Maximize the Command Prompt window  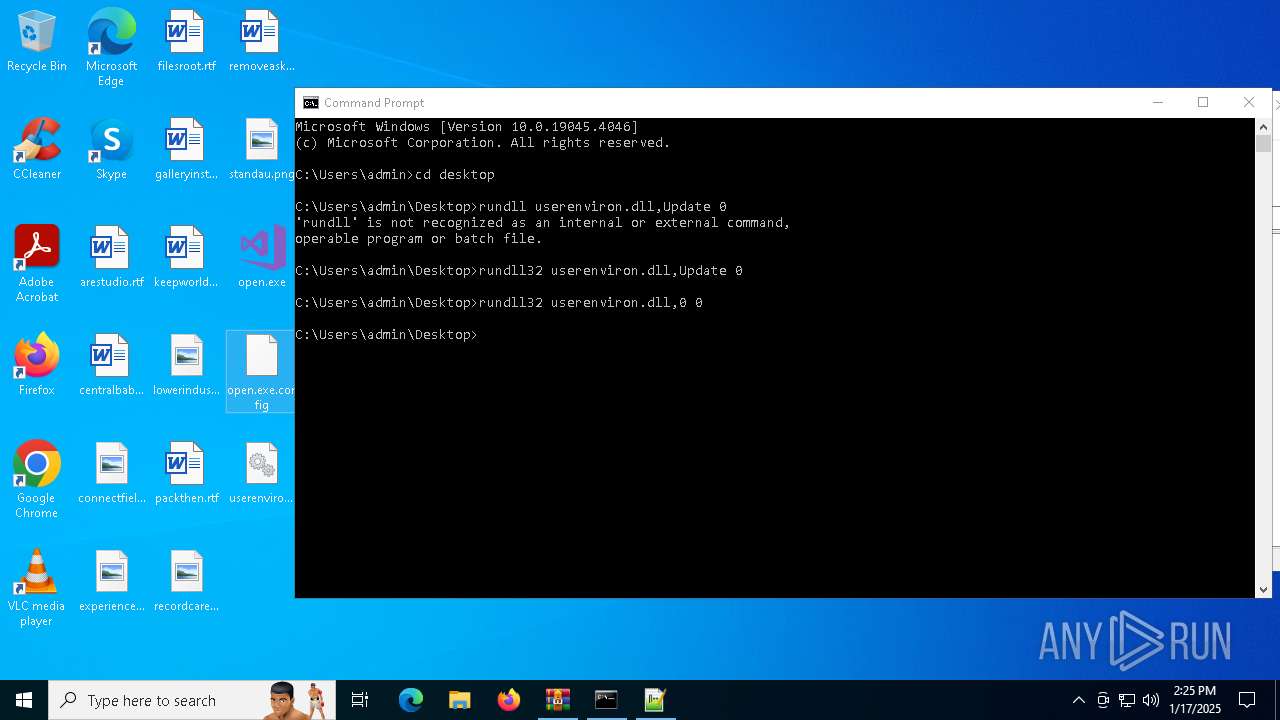[1203, 103]
